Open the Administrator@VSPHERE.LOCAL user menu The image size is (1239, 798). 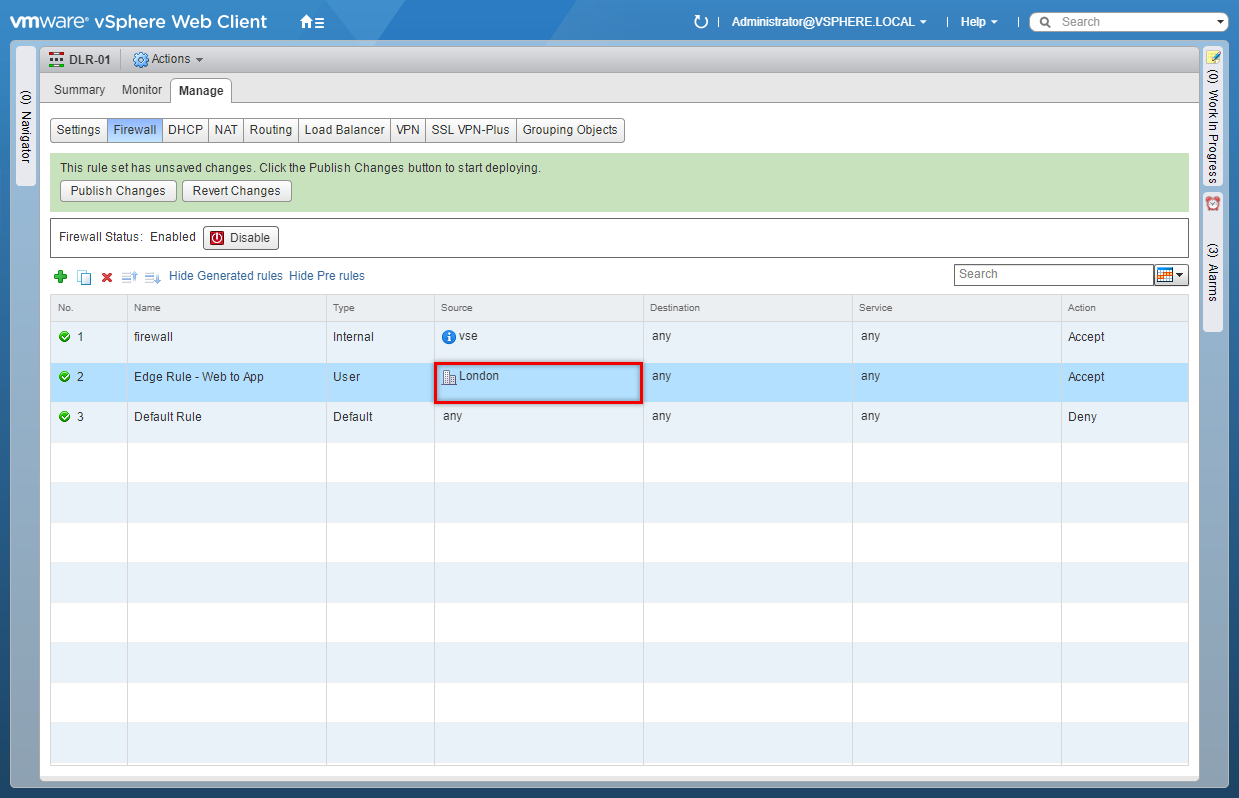pos(828,22)
